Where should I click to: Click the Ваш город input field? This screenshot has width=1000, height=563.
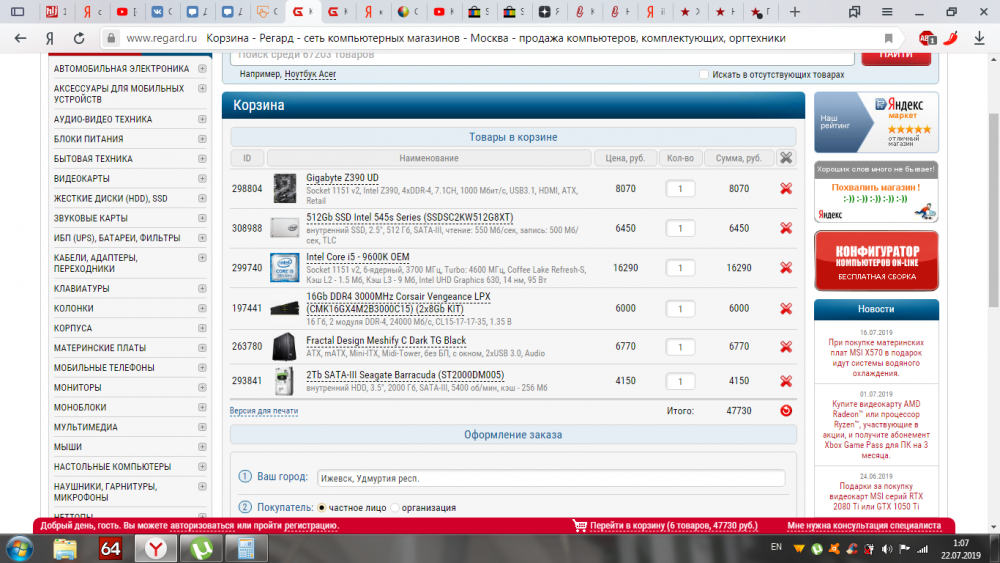click(x=551, y=478)
